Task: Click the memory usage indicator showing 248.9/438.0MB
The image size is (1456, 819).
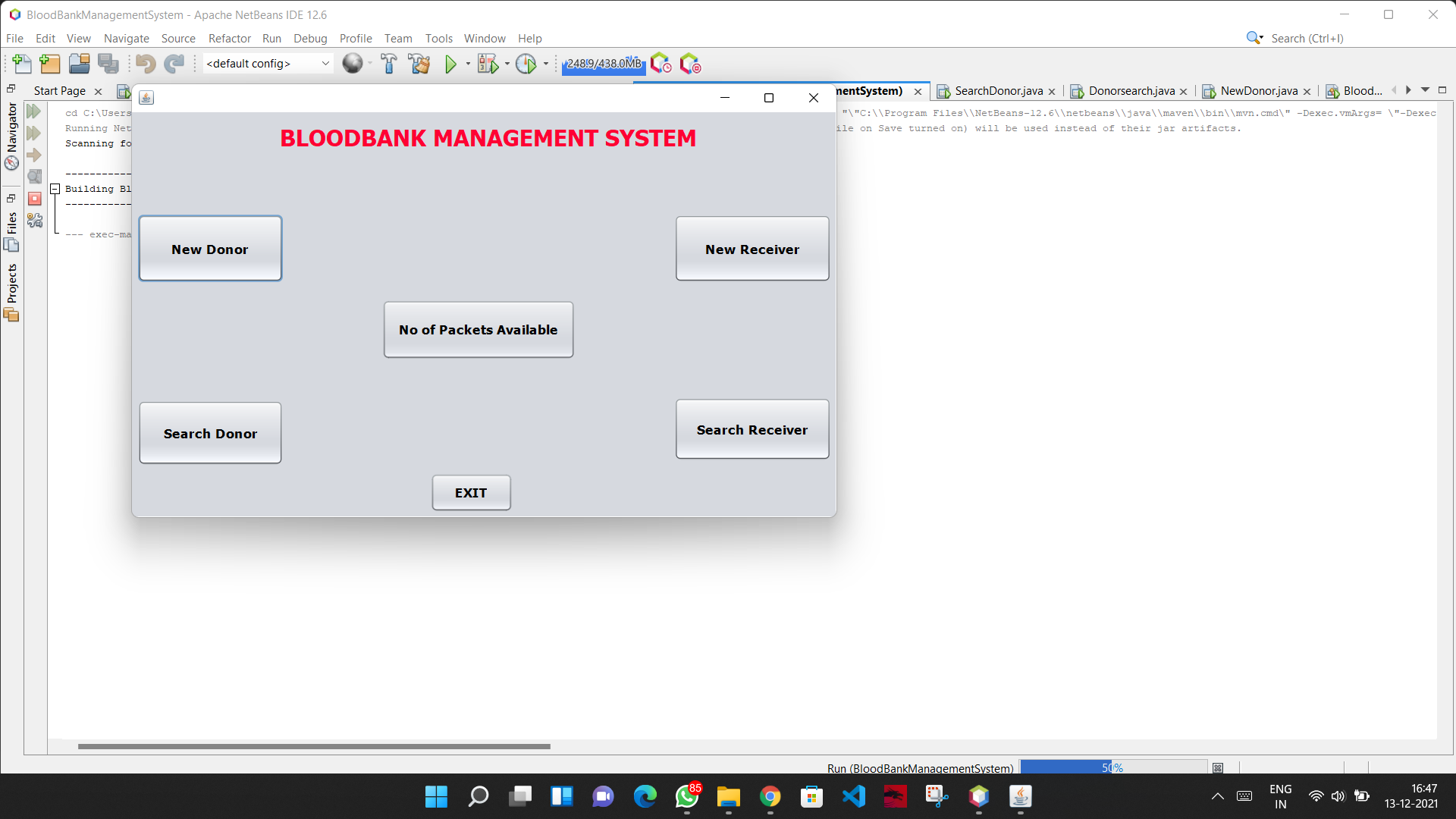Action: pos(603,64)
